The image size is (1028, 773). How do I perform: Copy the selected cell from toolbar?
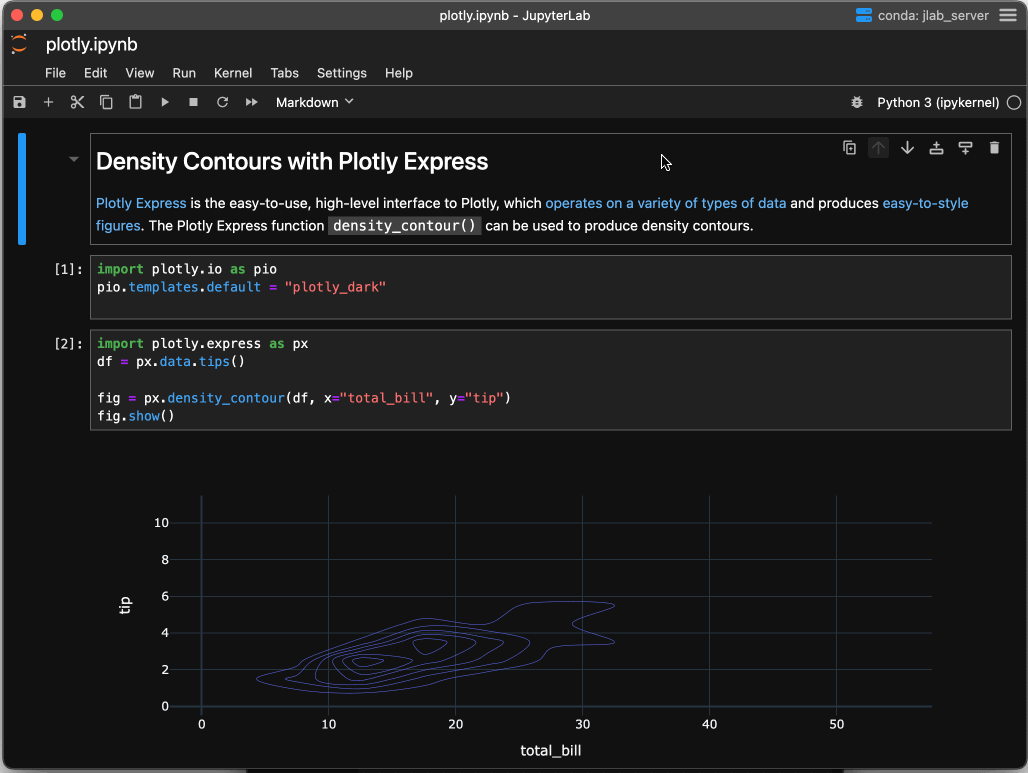click(x=106, y=102)
